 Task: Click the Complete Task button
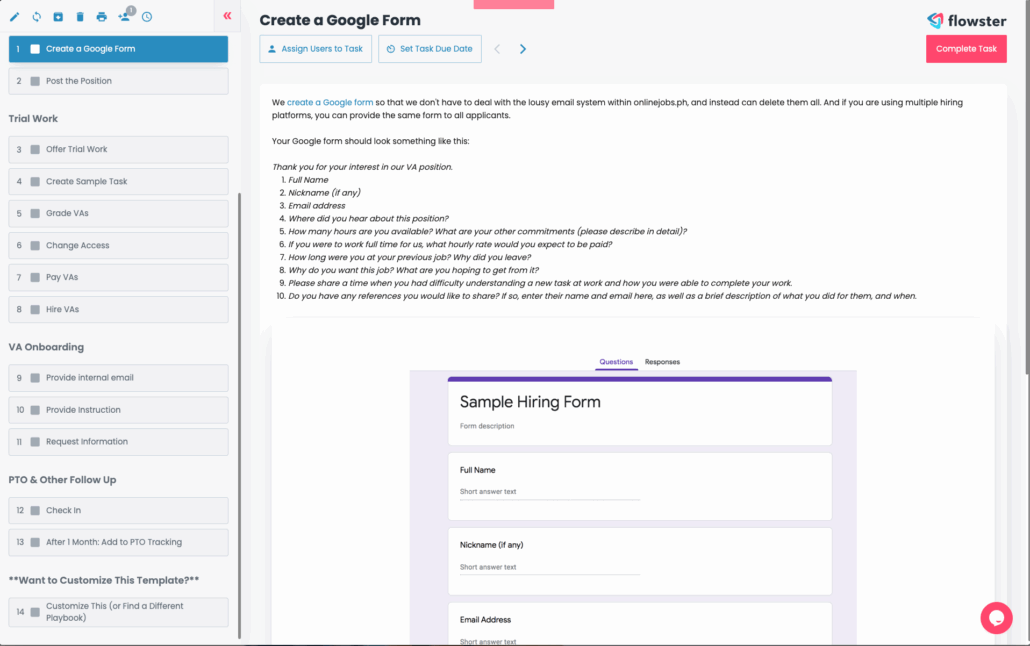click(x=965, y=49)
